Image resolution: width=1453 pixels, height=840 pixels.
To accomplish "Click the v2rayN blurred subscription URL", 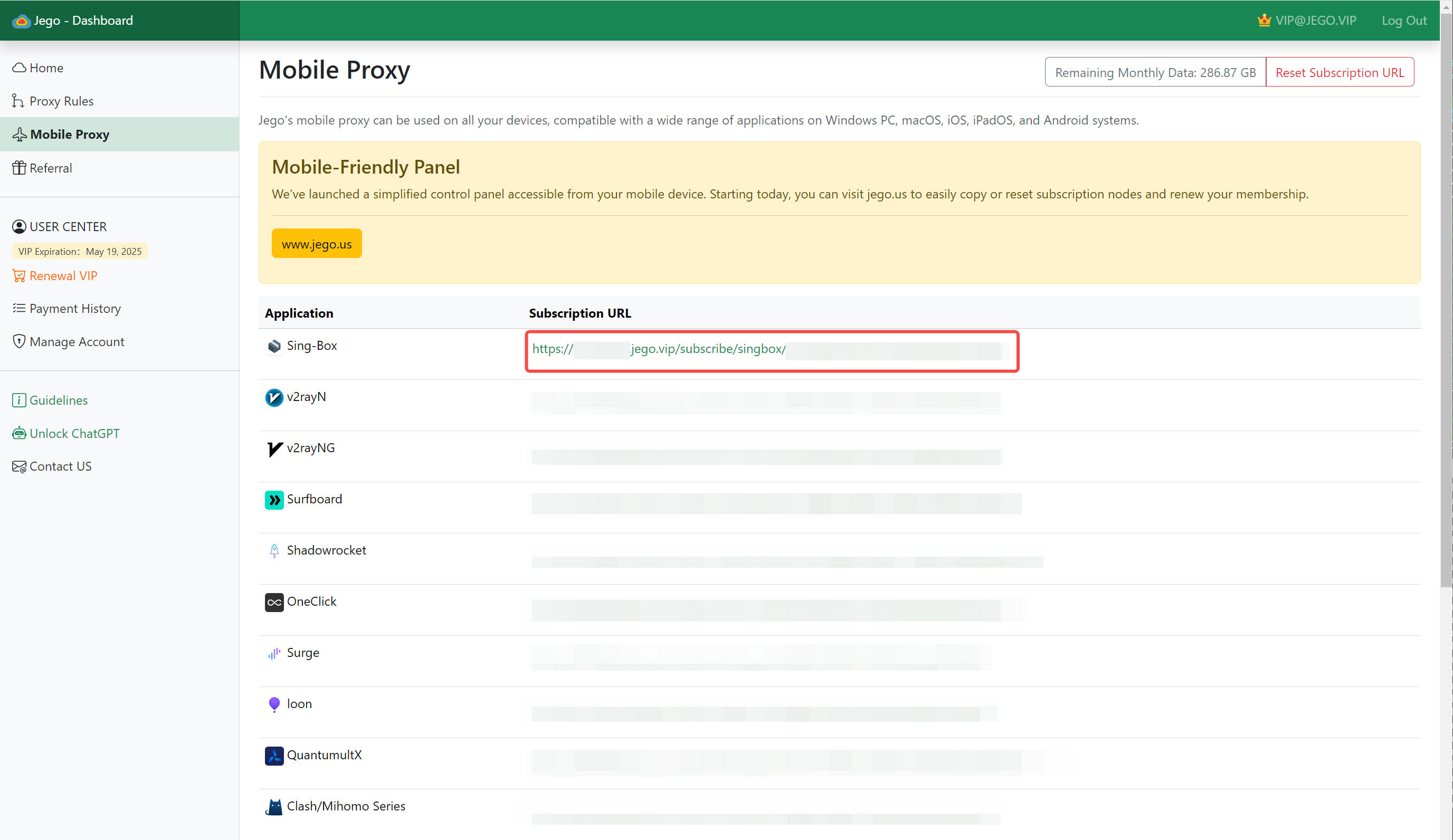I will pyautogui.click(x=766, y=403).
